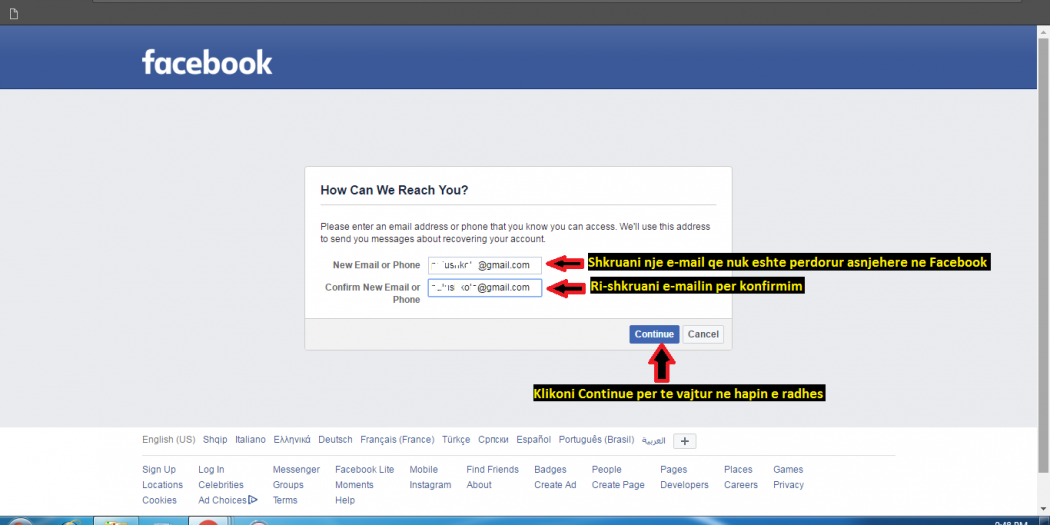Open the Messenger footer link
Viewport: 1050px width, 525px height.
[x=296, y=469]
